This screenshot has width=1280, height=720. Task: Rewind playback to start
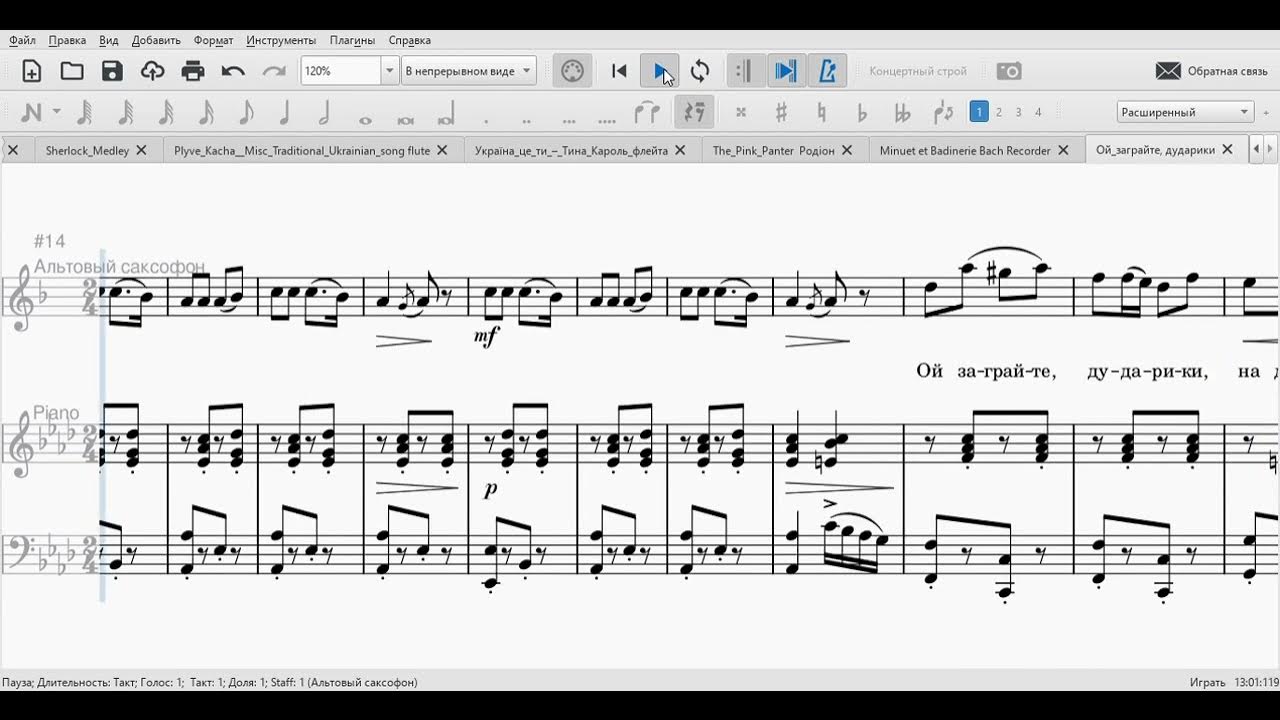(619, 71)
